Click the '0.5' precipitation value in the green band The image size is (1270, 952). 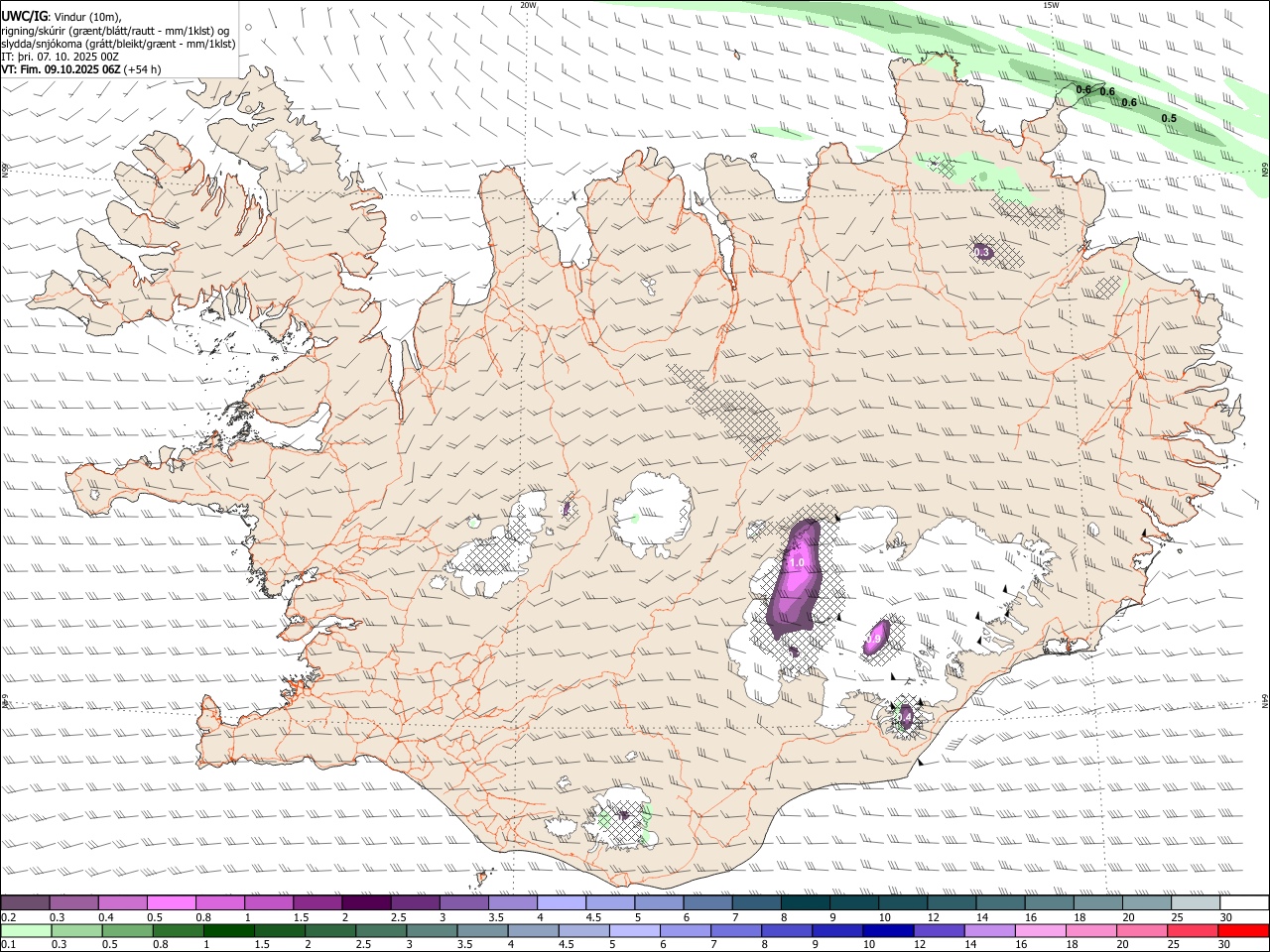1169,118
